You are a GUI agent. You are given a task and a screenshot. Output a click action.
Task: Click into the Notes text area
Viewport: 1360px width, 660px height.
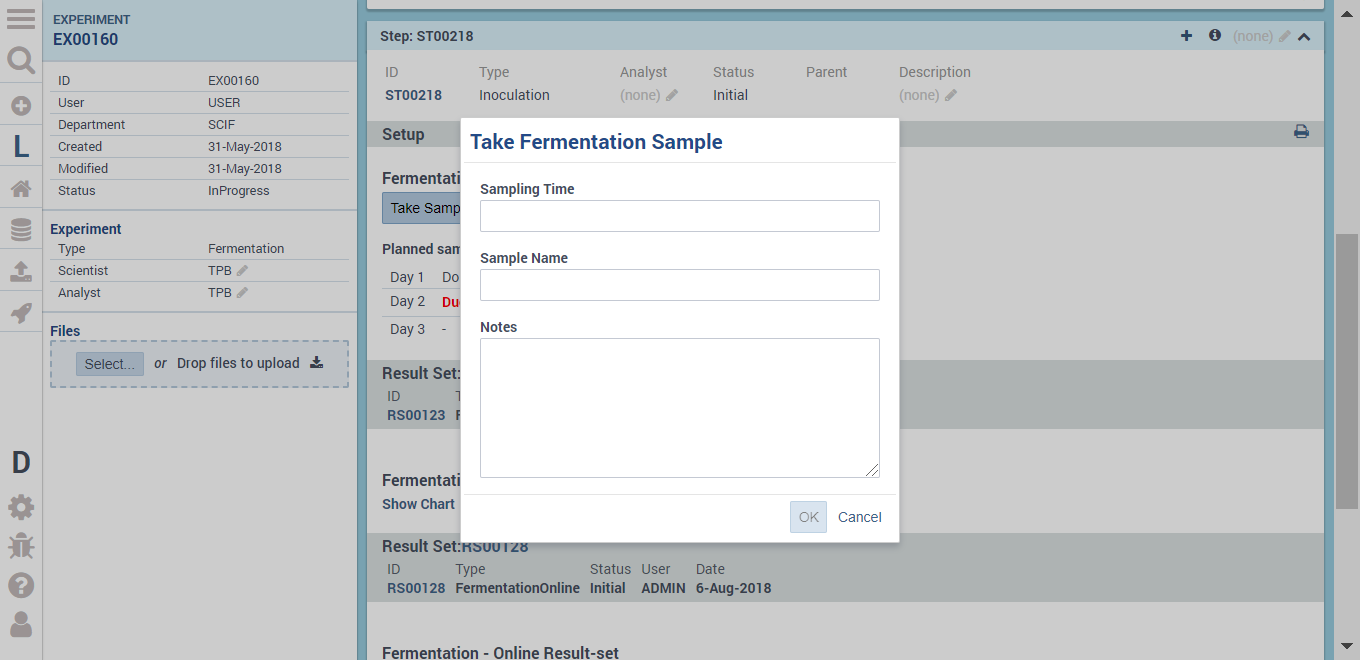pos(680,408)
